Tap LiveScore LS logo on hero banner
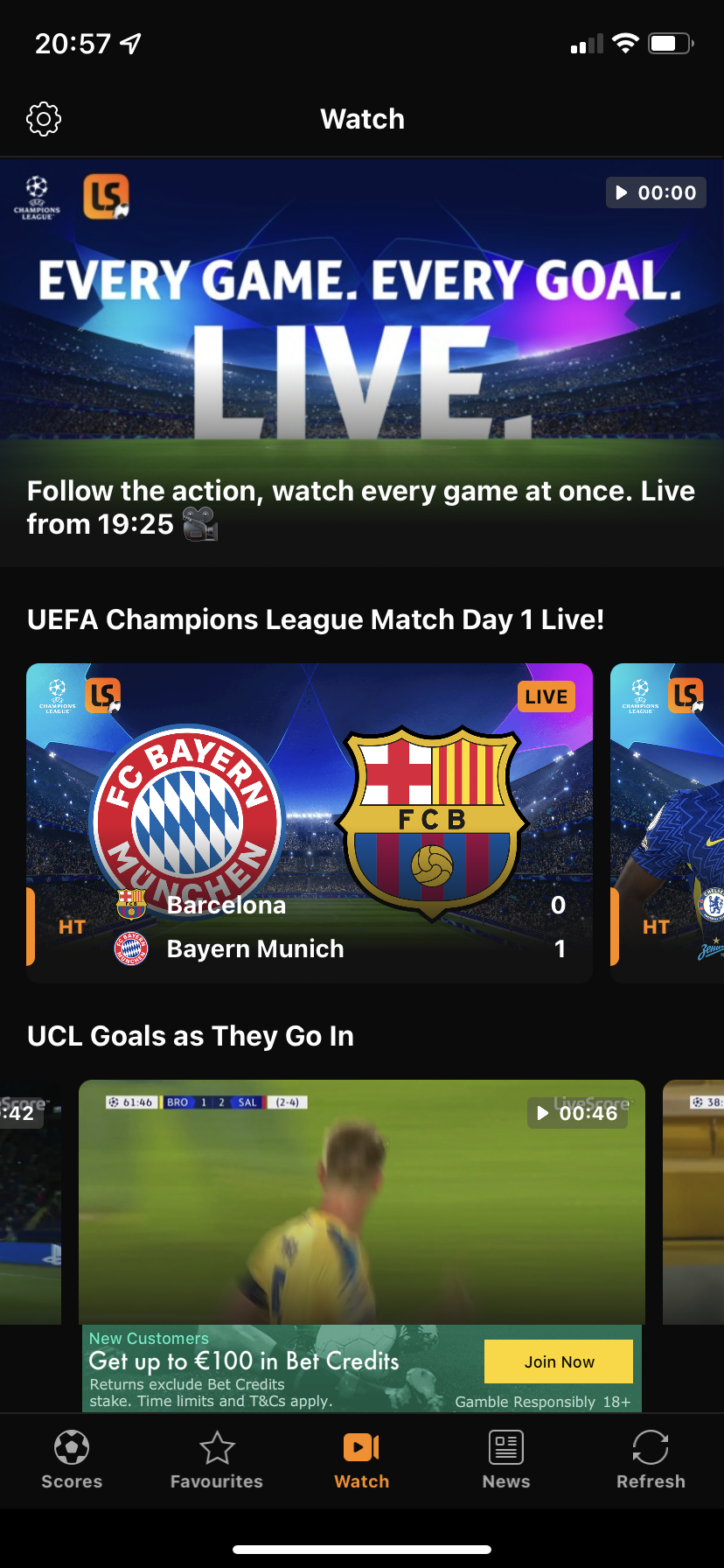 pos(106,196)
